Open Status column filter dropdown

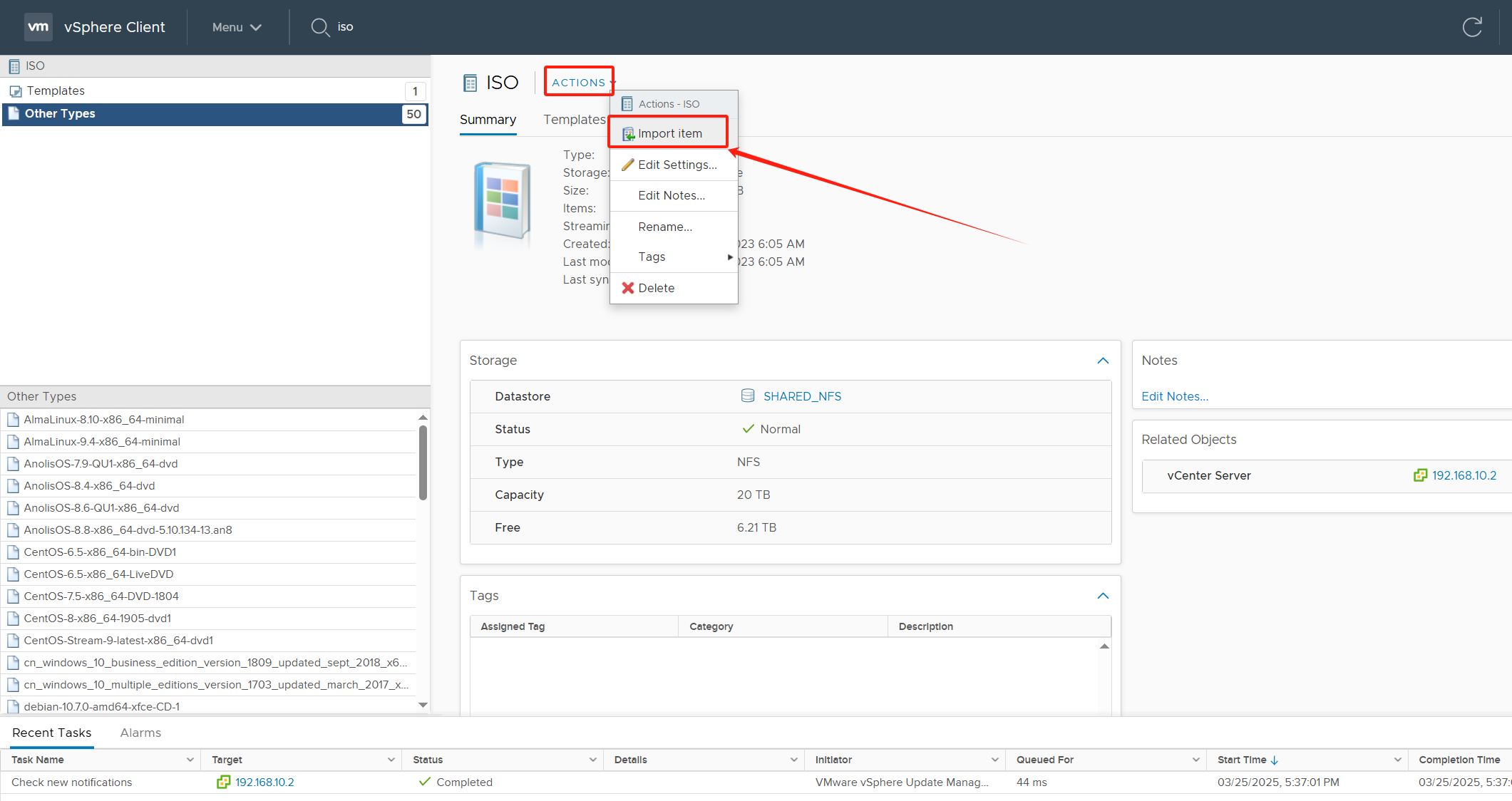pyautogui.click(x=593, y=760)
